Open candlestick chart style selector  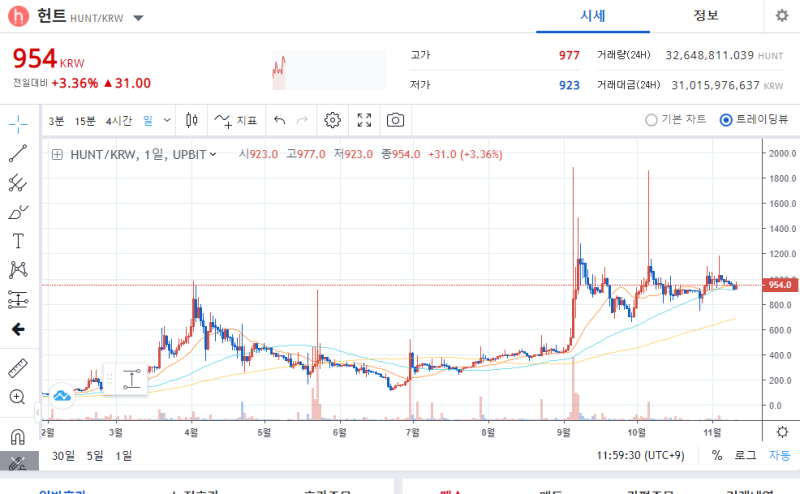click(192, 120)
